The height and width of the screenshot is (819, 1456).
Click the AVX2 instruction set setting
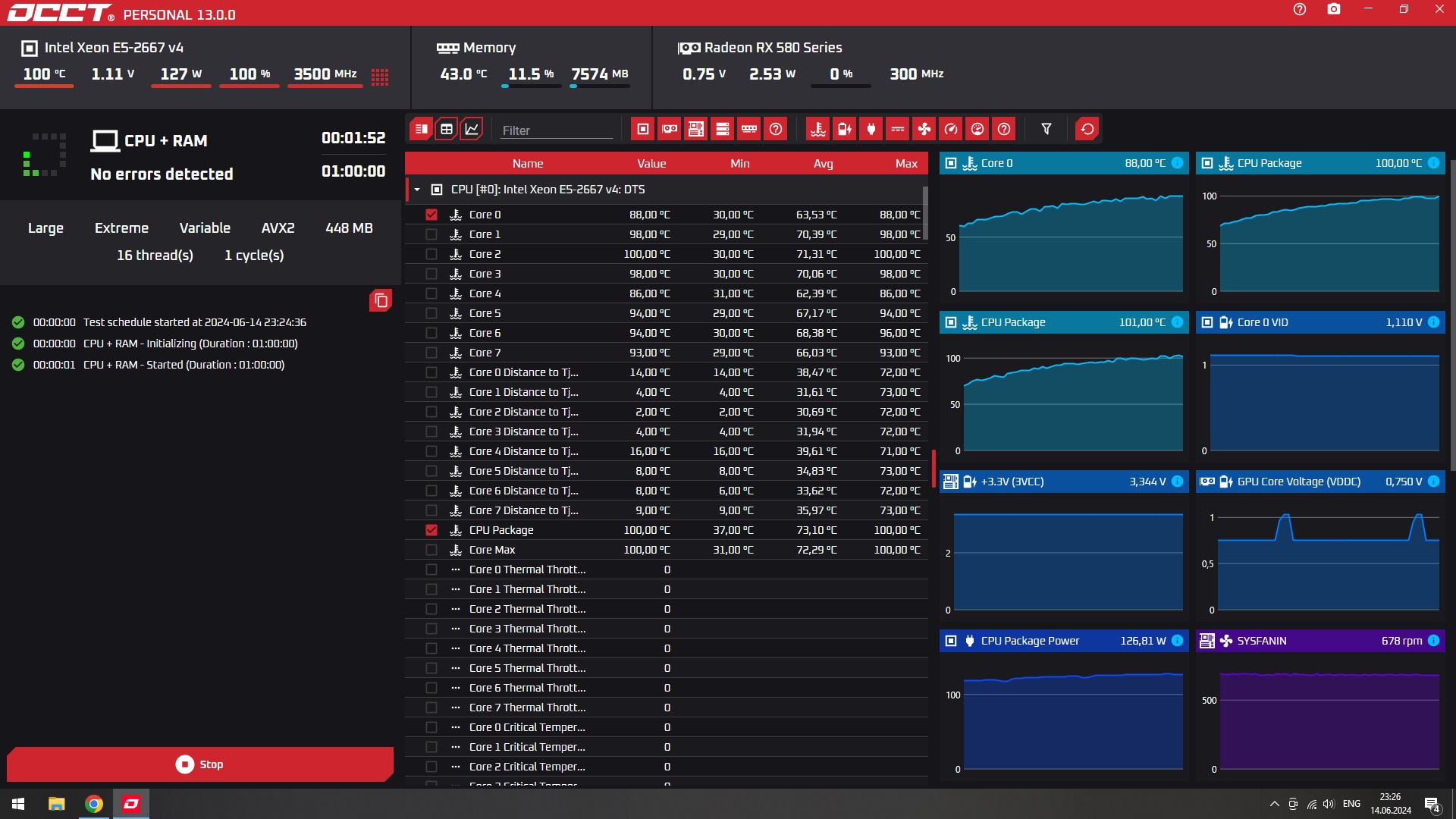click(x=278, y=228)
